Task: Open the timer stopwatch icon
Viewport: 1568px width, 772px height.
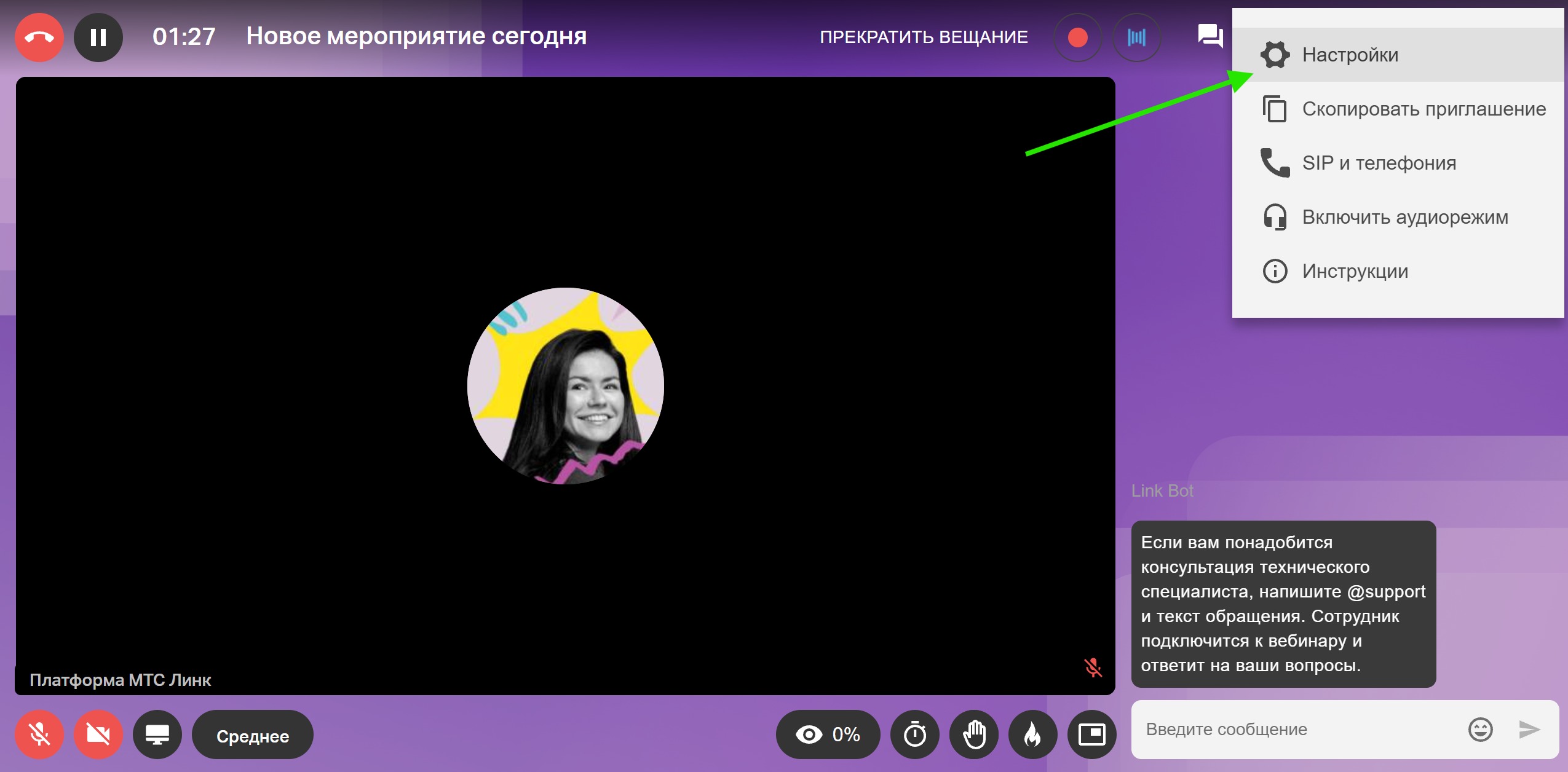Action: [915, 735]
